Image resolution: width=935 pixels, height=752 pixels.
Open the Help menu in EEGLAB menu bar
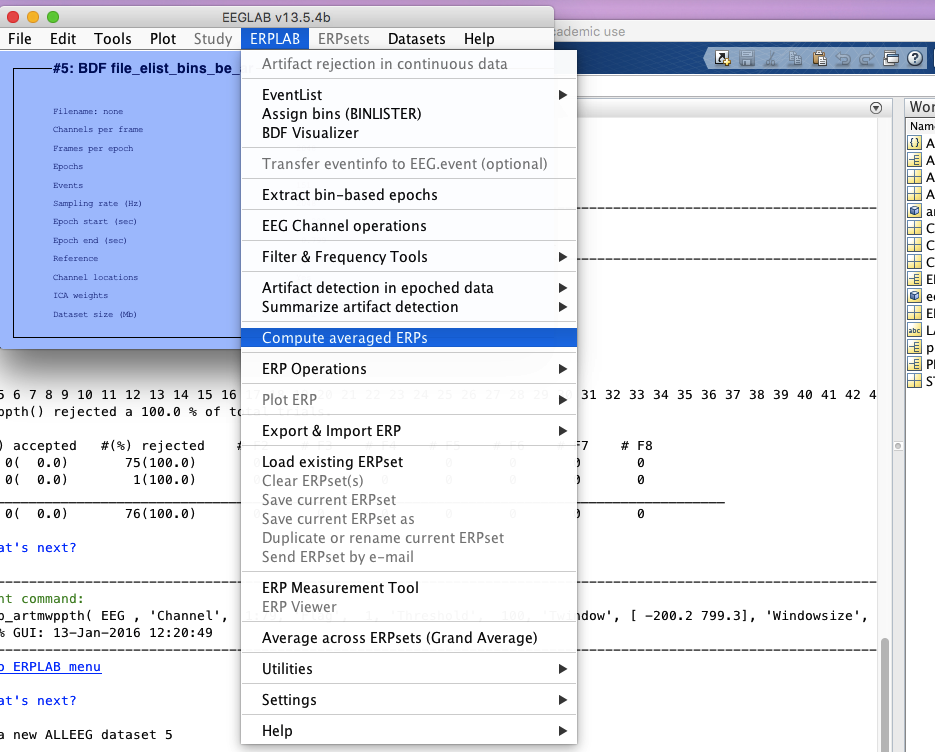click(x=479, y=39)
